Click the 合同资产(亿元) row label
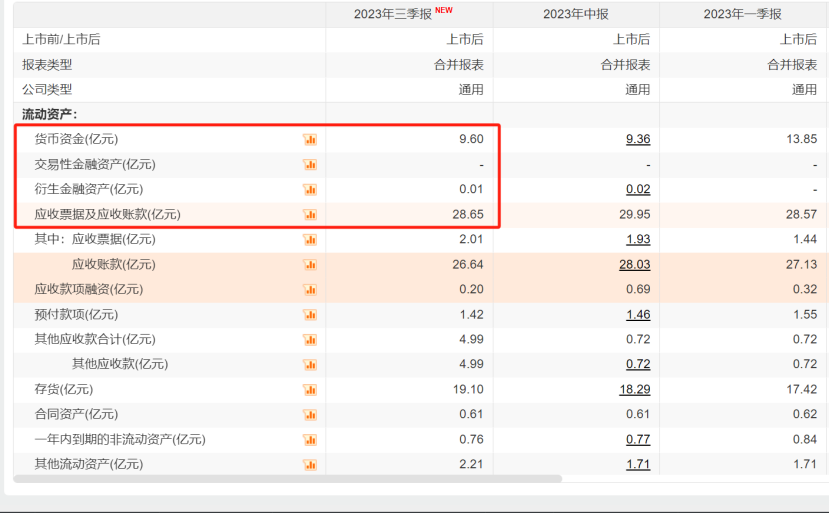 pyautogui.click(x=76, y=415)
